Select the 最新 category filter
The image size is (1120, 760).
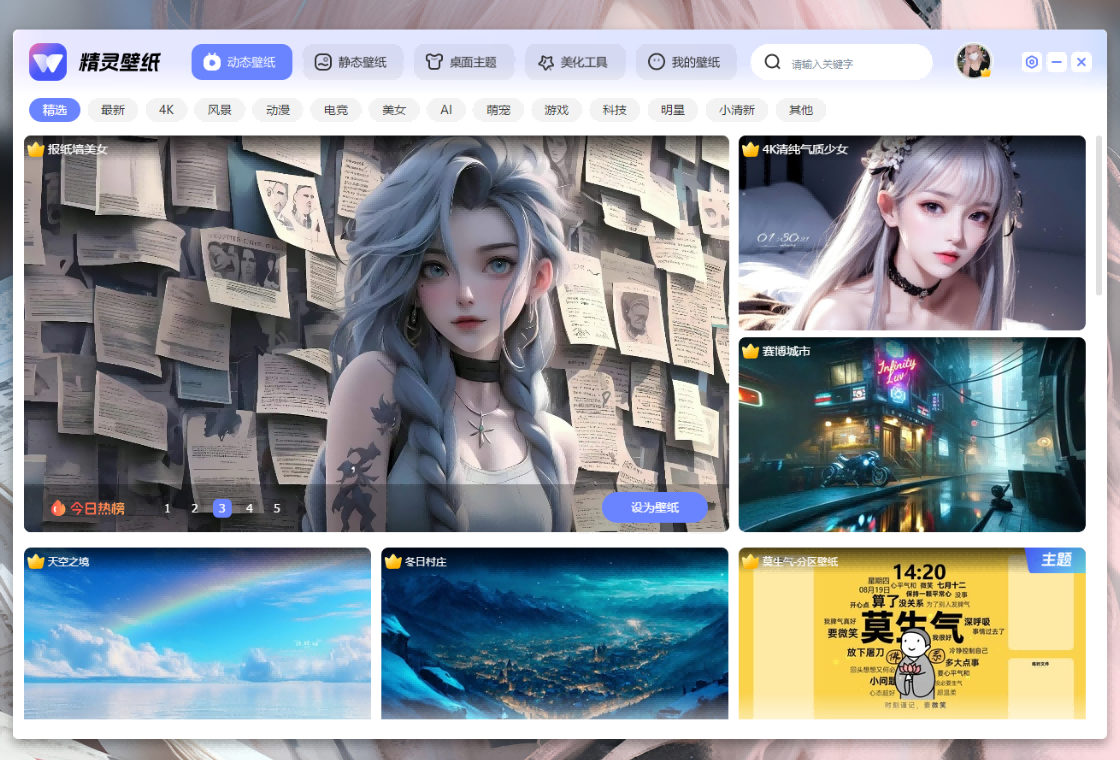point(113,110)
